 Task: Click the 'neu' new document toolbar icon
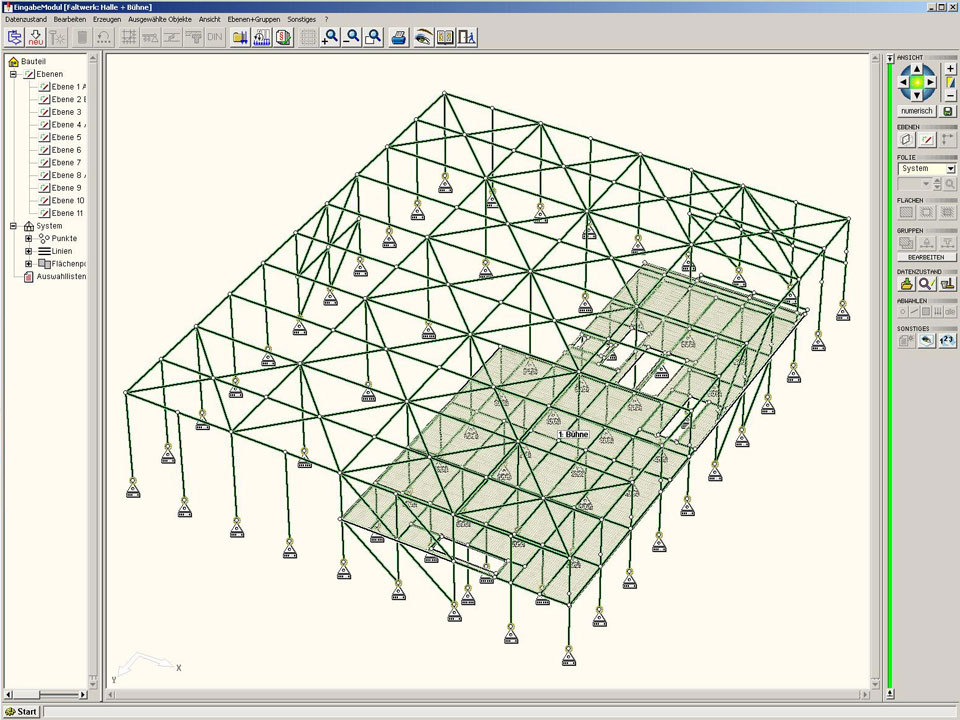click(x=36, y=38)
